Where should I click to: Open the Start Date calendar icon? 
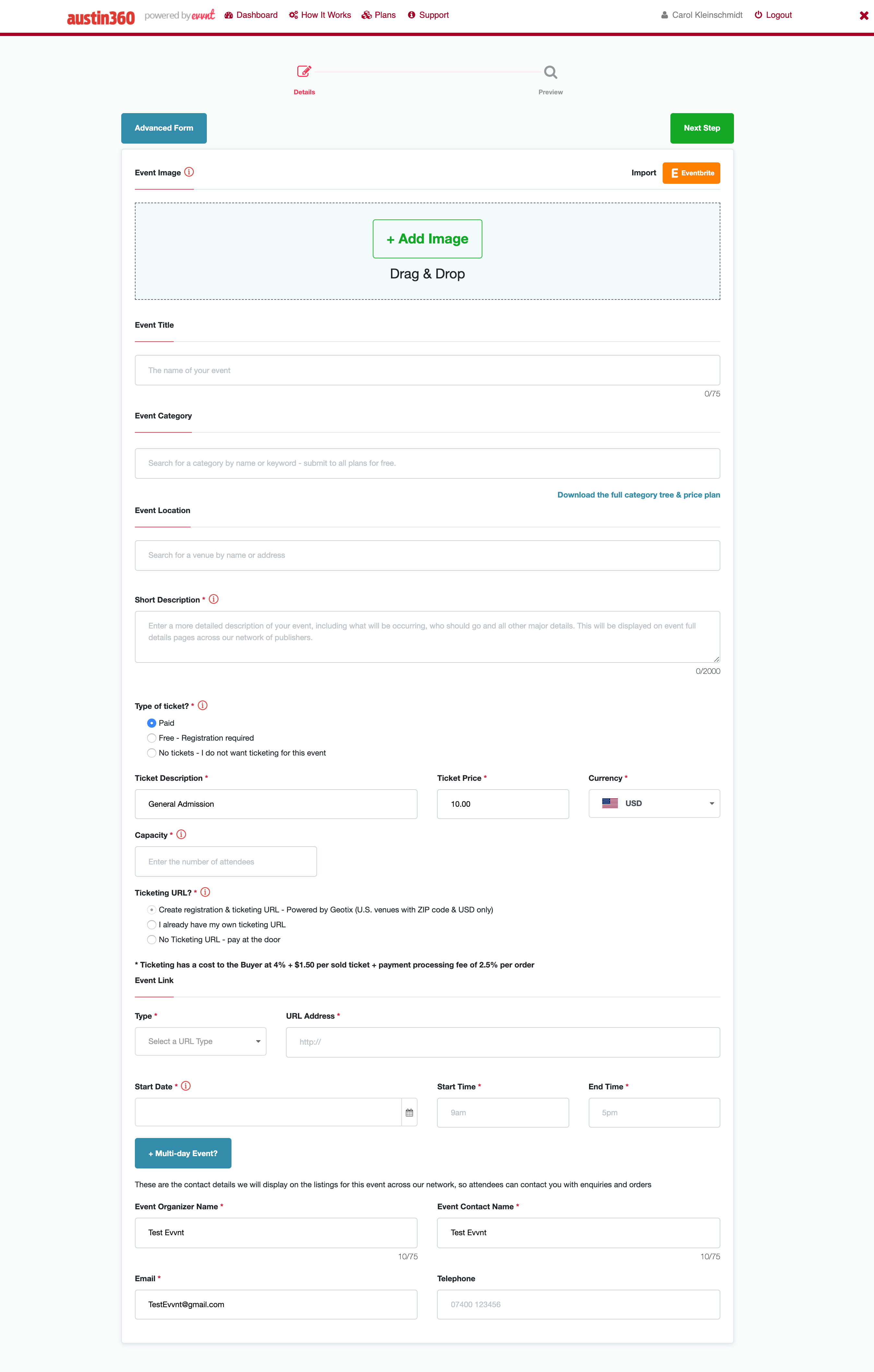409,1113
